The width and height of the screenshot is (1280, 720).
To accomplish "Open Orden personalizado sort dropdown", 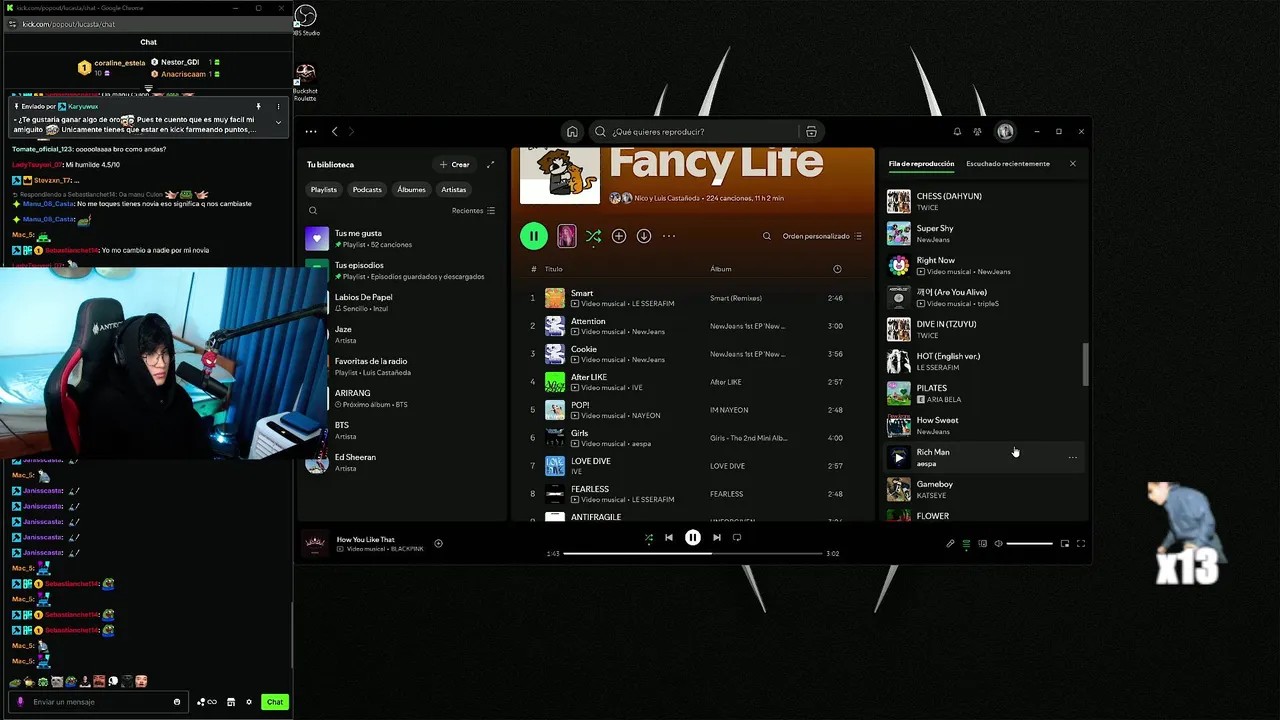I will click(x=822, y=236).
